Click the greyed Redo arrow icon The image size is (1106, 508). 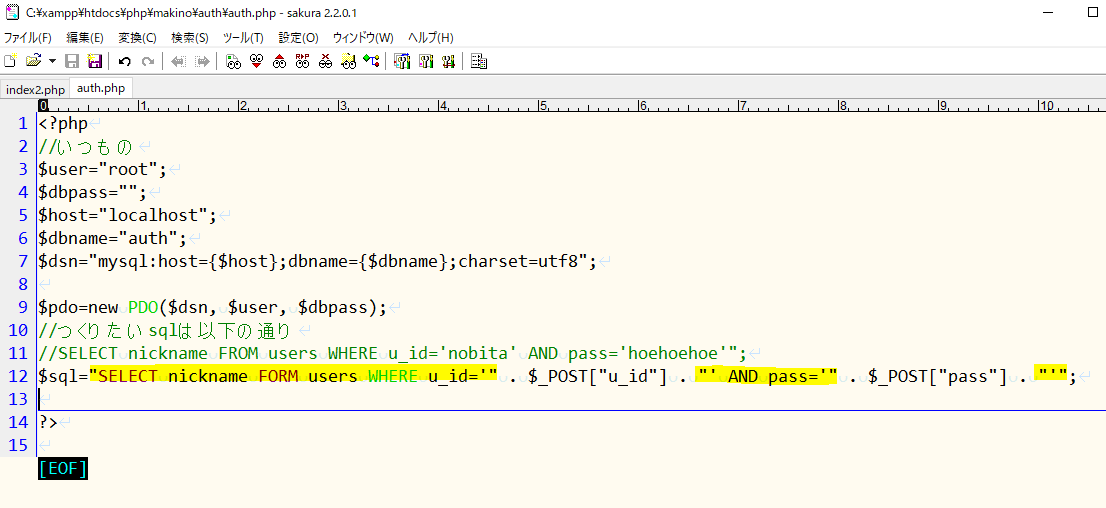tap(147, 61)
